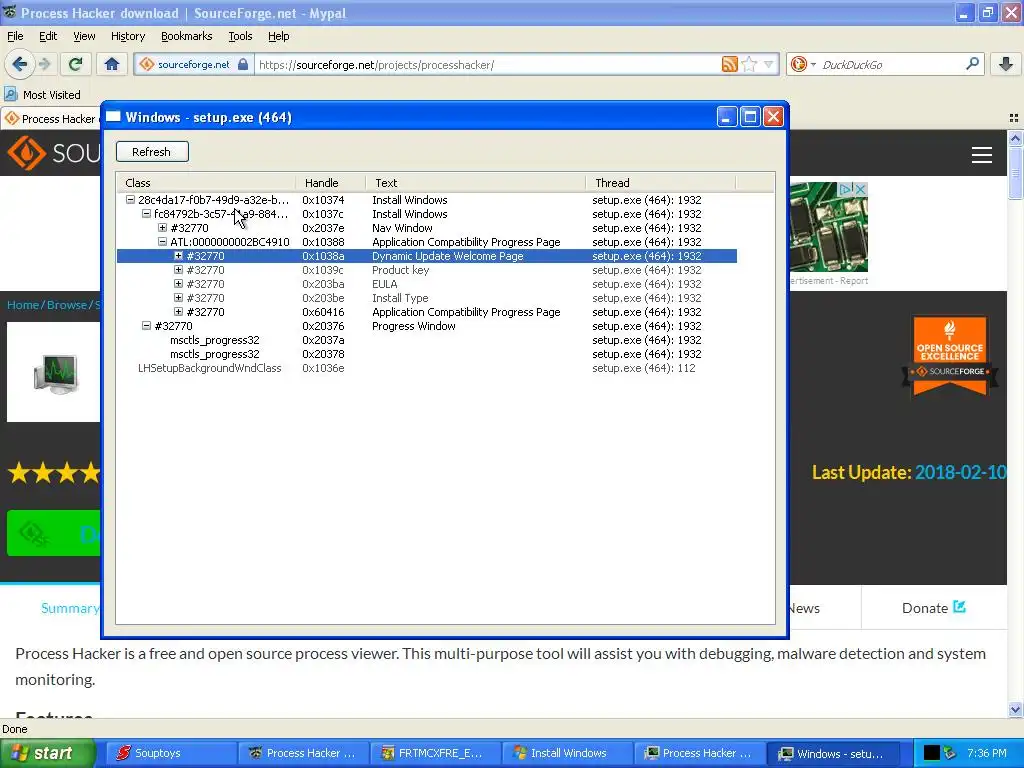1024x768 pixels.
Task: Click the AdChoices triangle icon
Action: [846, 189]
